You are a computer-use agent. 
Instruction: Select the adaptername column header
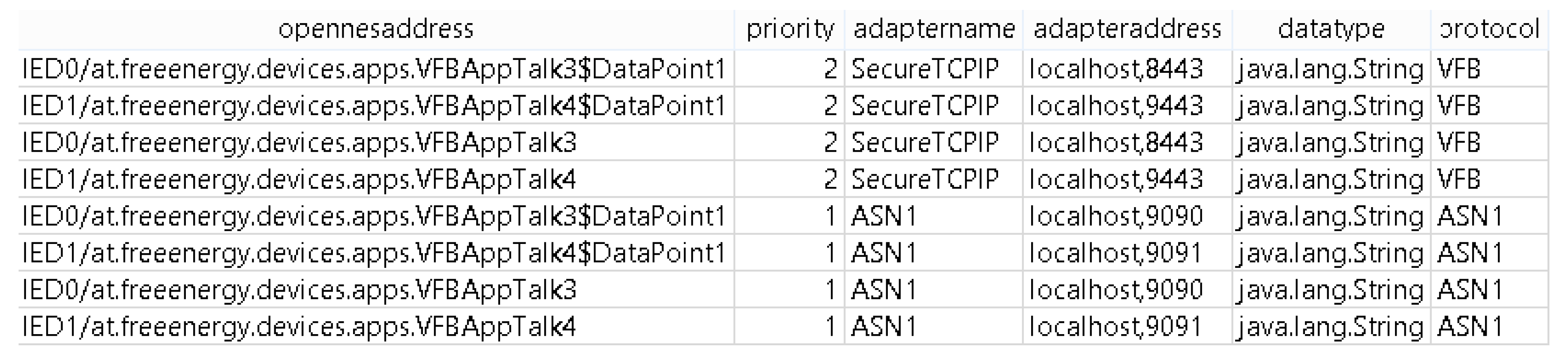pyautogui.click(x=934, y=29)
